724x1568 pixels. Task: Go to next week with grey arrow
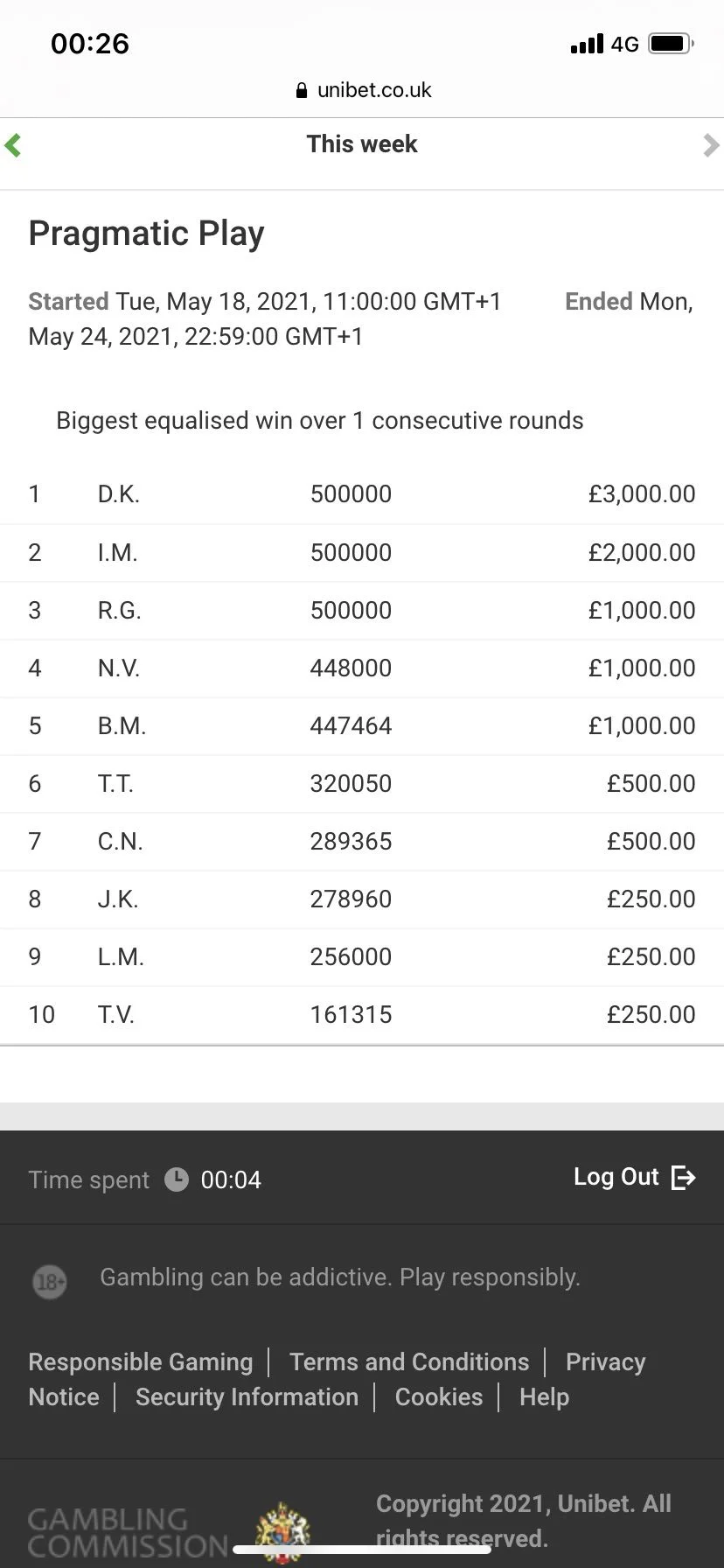click(x=711, y=144)
